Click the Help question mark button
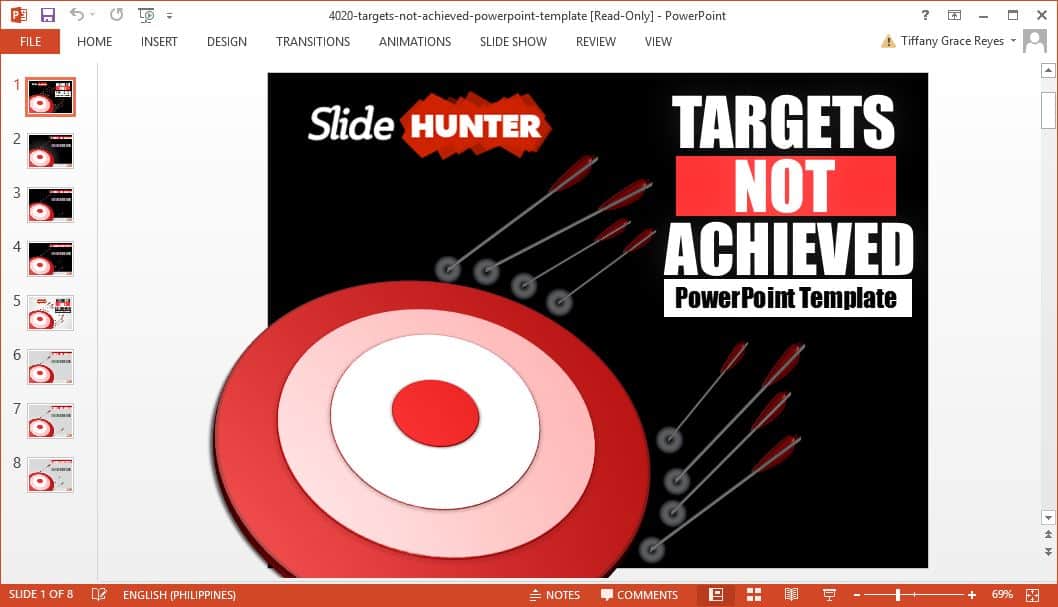Screen dimensions: 1058x607 (x=925, y=15)
